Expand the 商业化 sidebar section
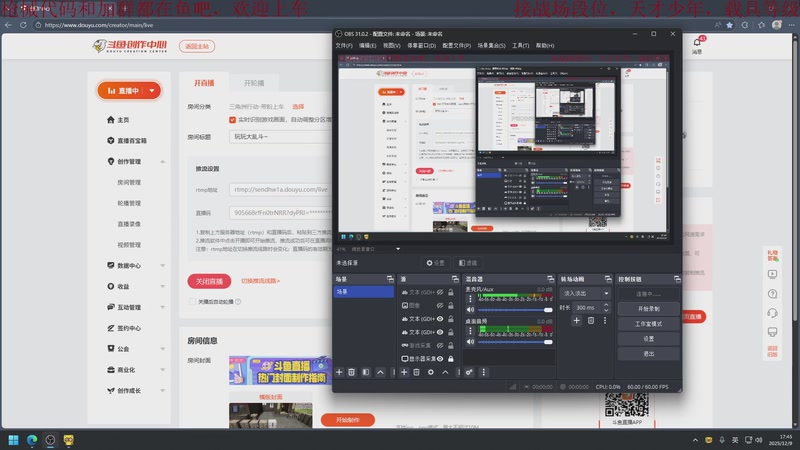Viewport: 800px width, 450px height. tap(162, 370)
